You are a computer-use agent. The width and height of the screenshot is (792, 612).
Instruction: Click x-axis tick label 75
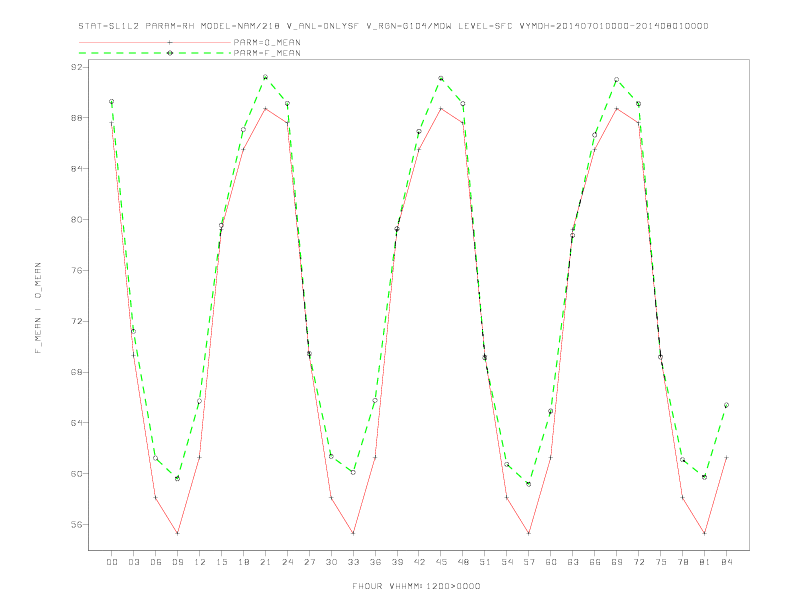[661, 562]
